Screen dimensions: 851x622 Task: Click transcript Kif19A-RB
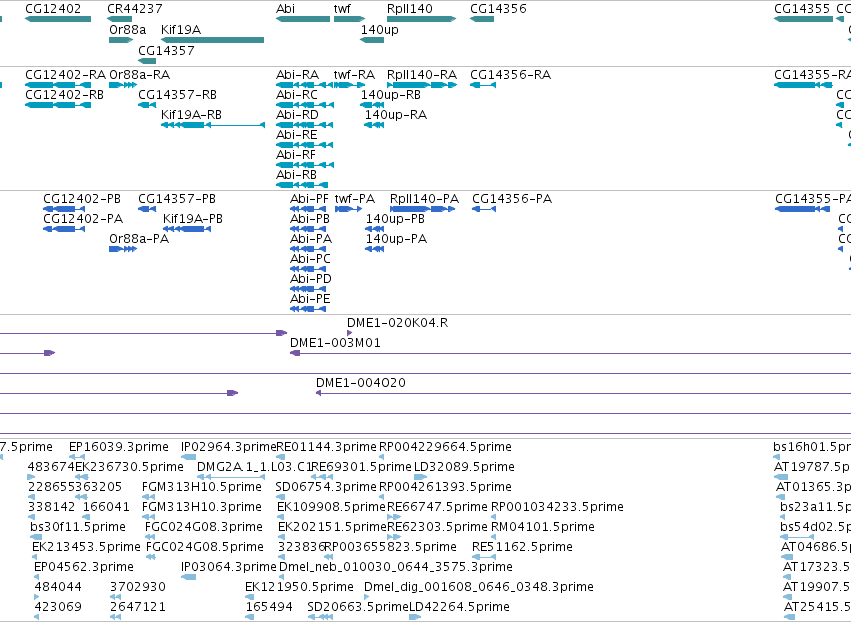point(213,125)
